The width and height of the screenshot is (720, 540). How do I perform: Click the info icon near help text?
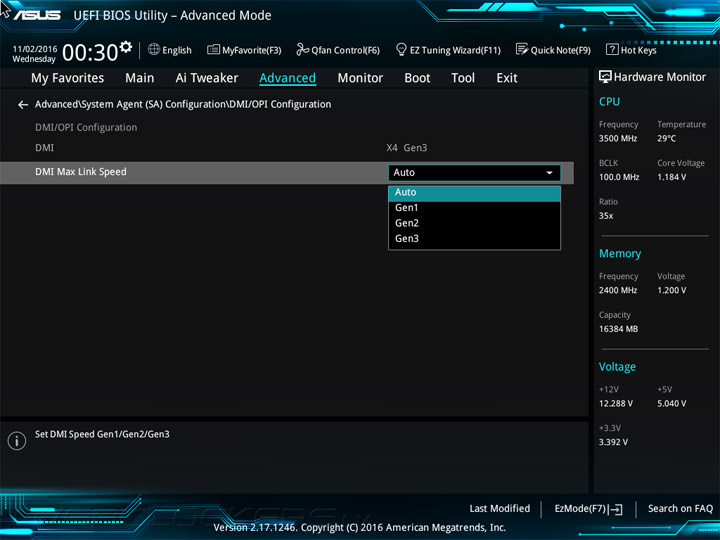[17, 441]
